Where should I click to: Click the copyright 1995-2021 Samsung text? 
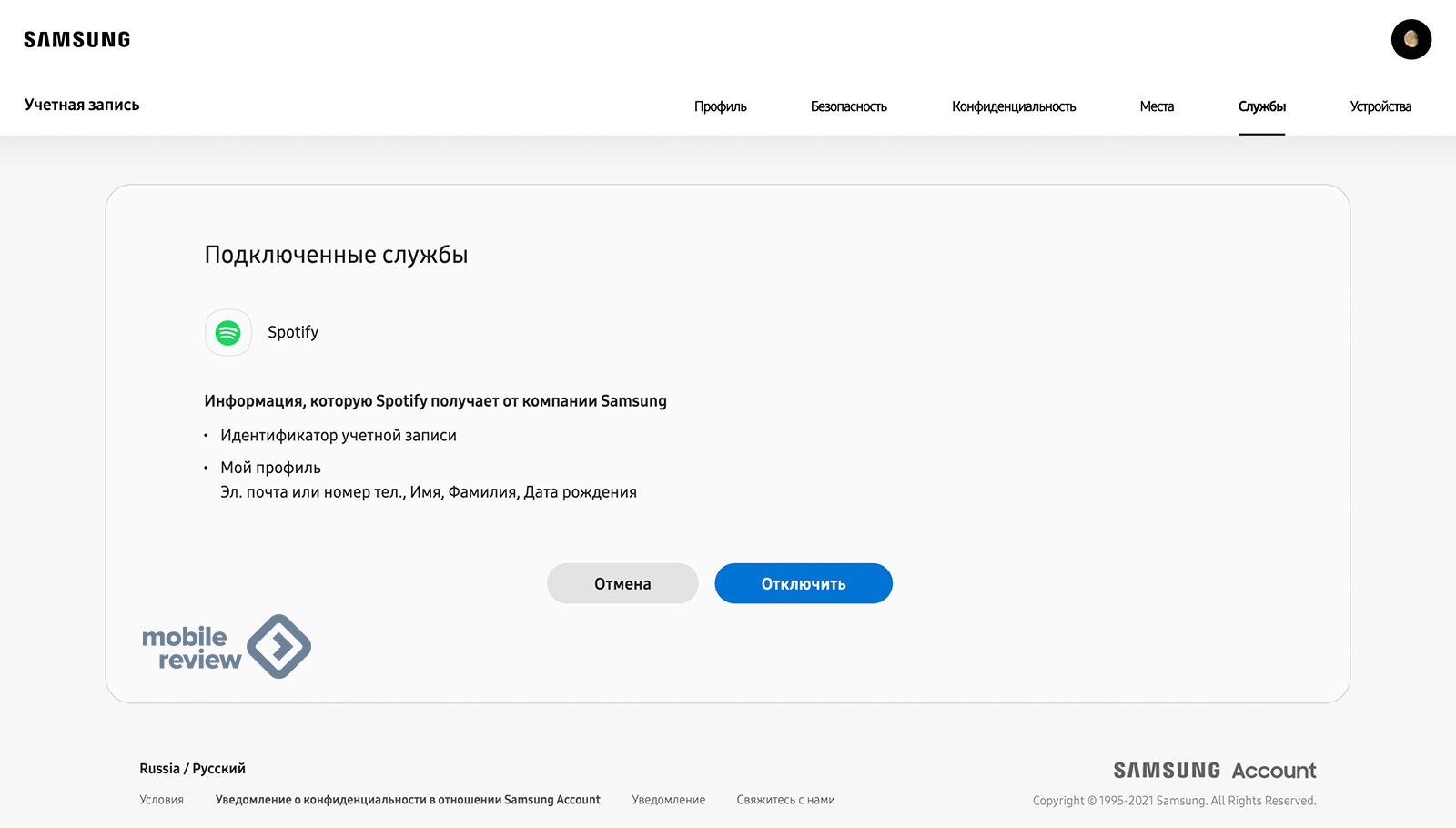[1174, 801]
